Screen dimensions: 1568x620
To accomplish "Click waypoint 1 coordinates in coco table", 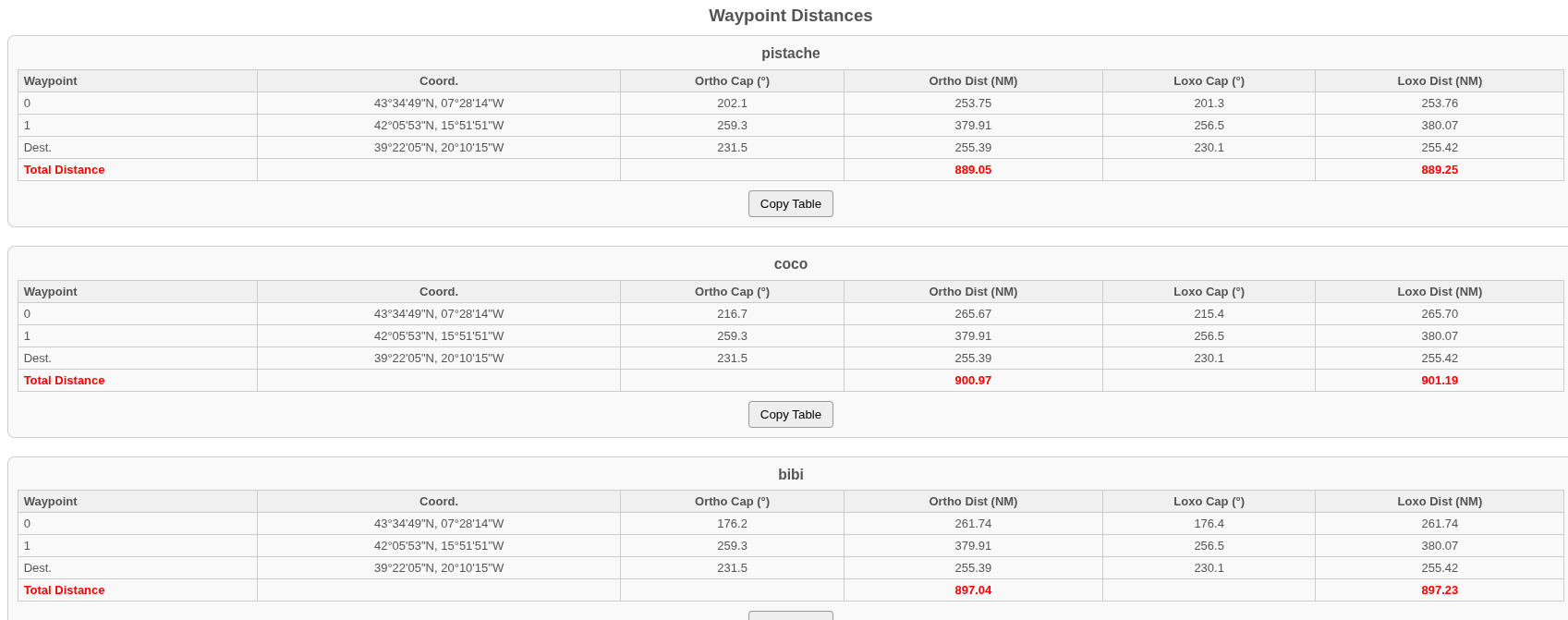I will 439,336.
